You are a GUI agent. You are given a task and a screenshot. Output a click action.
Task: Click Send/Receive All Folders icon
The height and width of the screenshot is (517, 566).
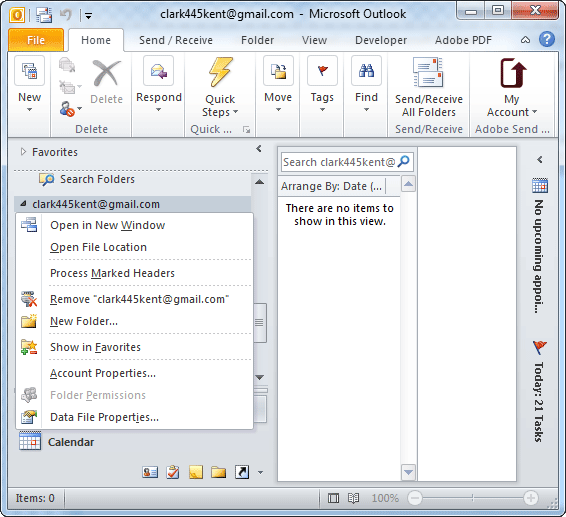(x=428, y=73)
